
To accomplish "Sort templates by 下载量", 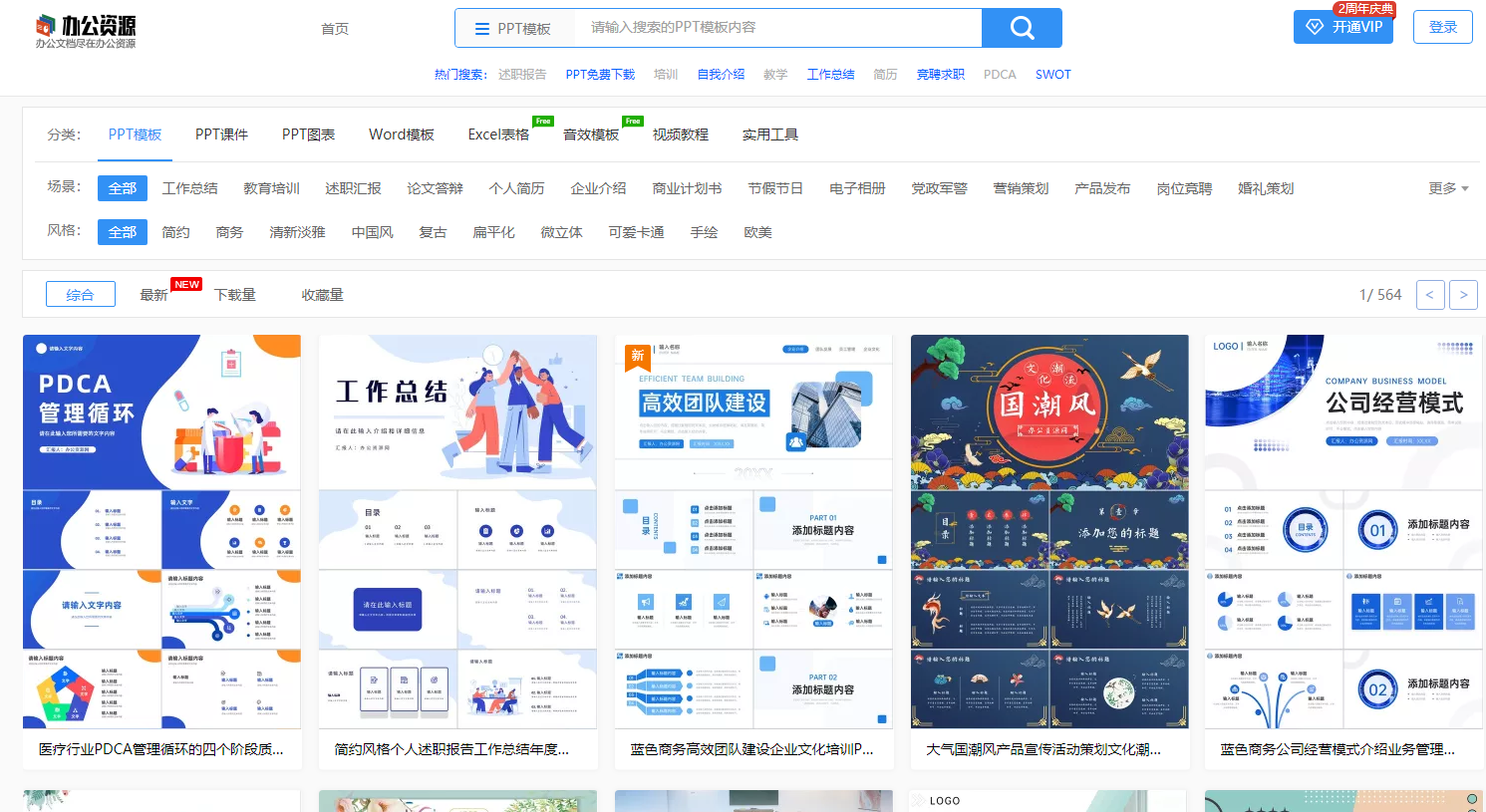I will pyautogui.click(x=235, y=294).
